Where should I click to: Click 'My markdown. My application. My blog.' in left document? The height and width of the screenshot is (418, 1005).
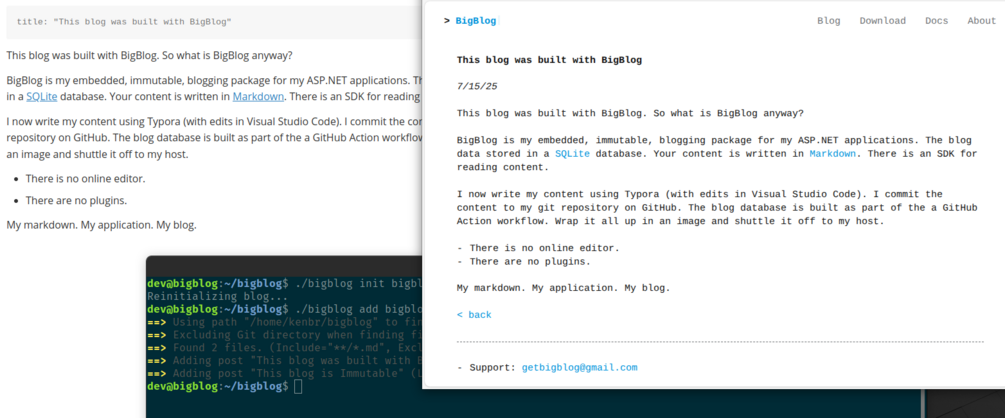tap(101, 225)
